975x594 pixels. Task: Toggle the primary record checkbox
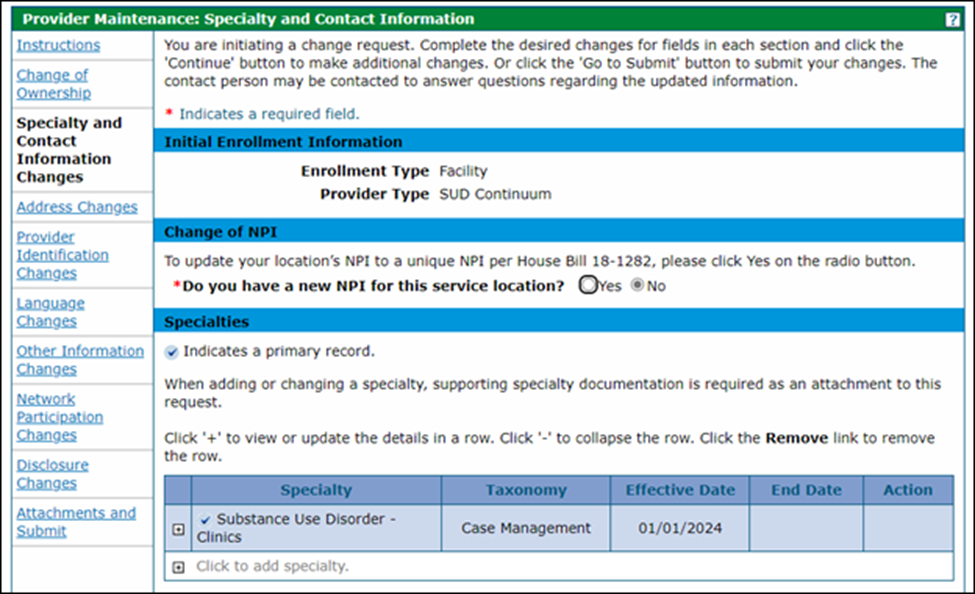pyautogui.click(x=173, y=351)
